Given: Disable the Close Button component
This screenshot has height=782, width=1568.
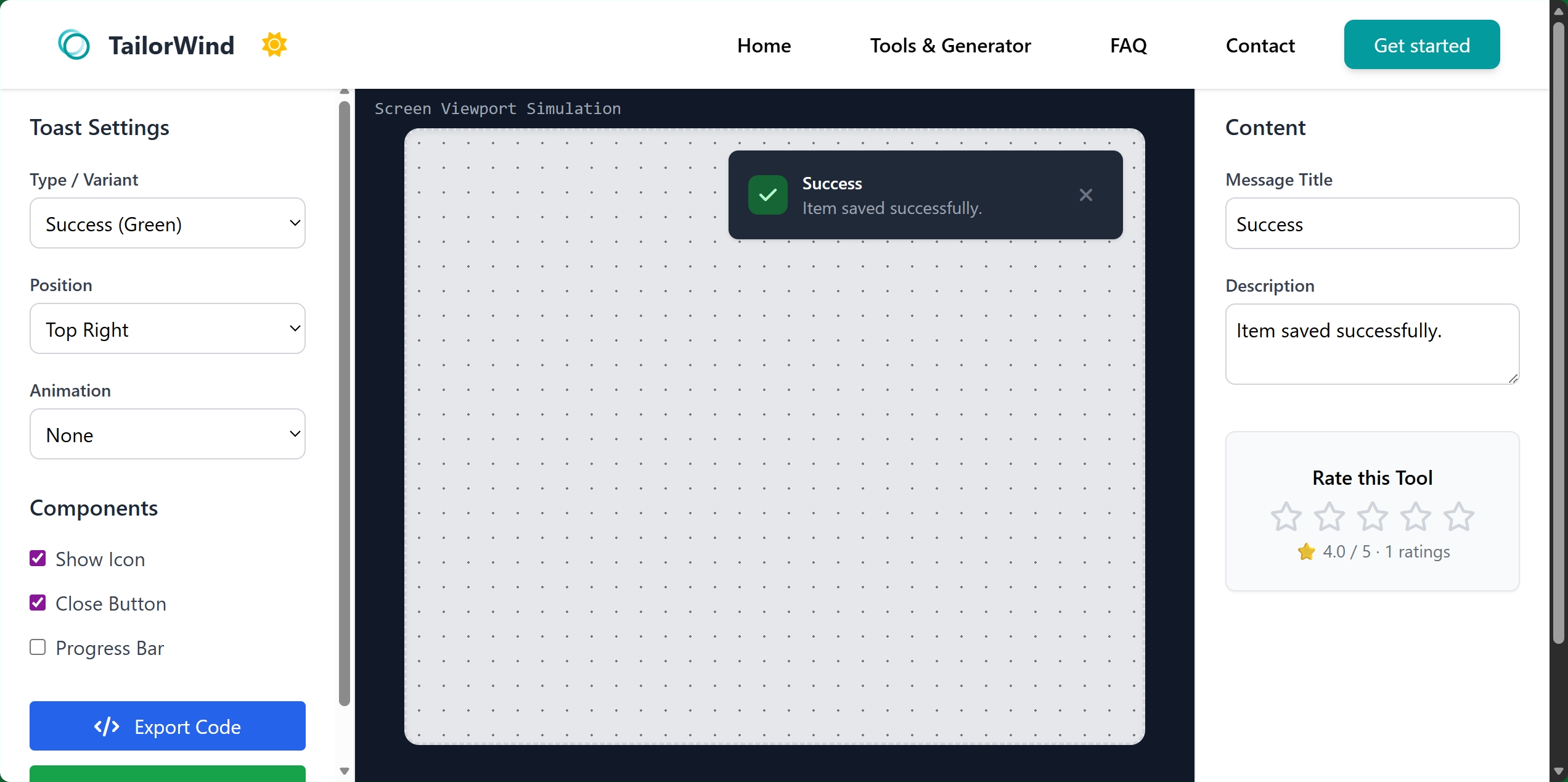Looking at the screenshot, I should [38, 602].
